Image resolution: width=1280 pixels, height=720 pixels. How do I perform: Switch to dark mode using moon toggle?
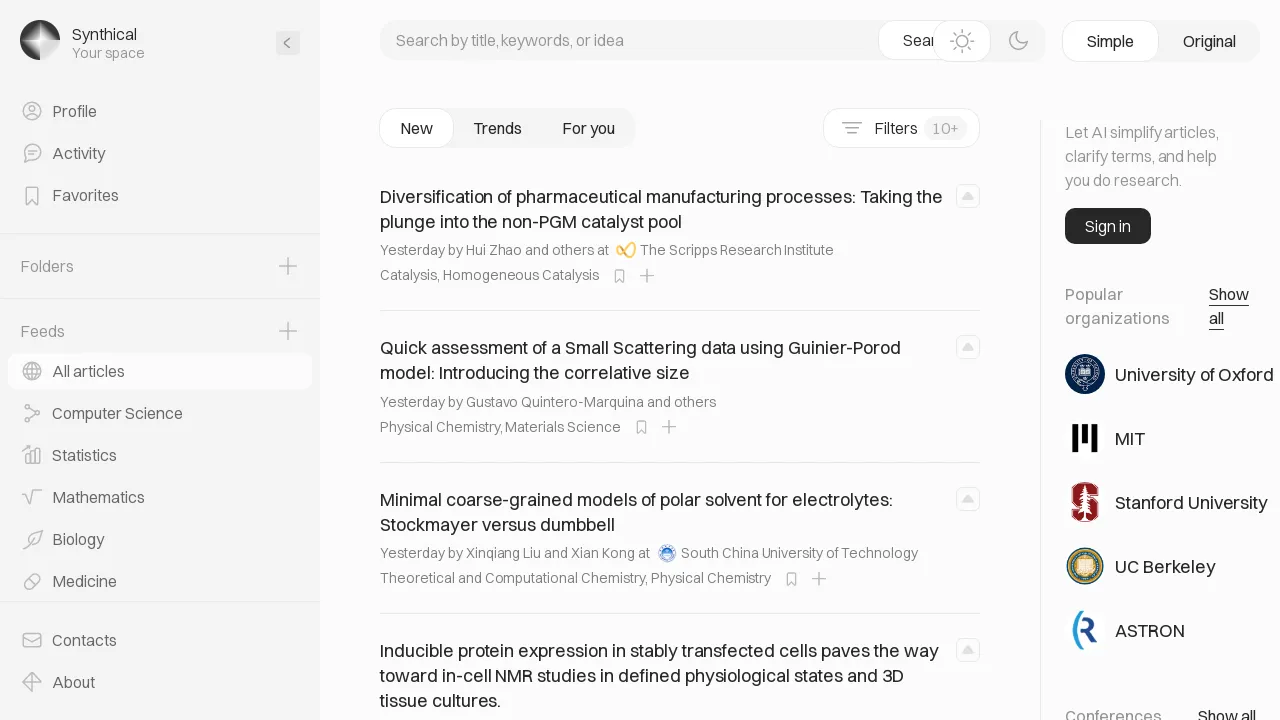coord(1019,41)
